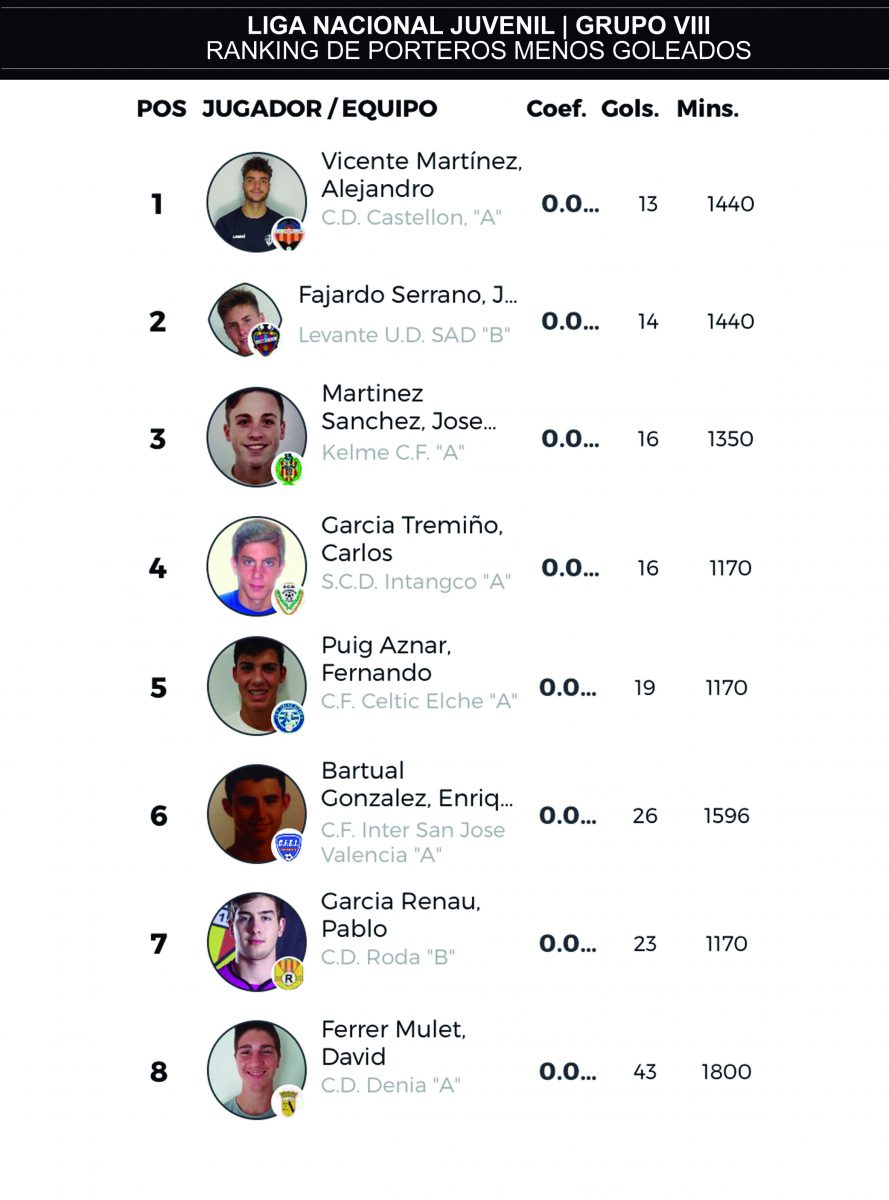Click the Levante U.D. club badge
The height and width of the screenshot is (1200, 889).
(264, 340)
